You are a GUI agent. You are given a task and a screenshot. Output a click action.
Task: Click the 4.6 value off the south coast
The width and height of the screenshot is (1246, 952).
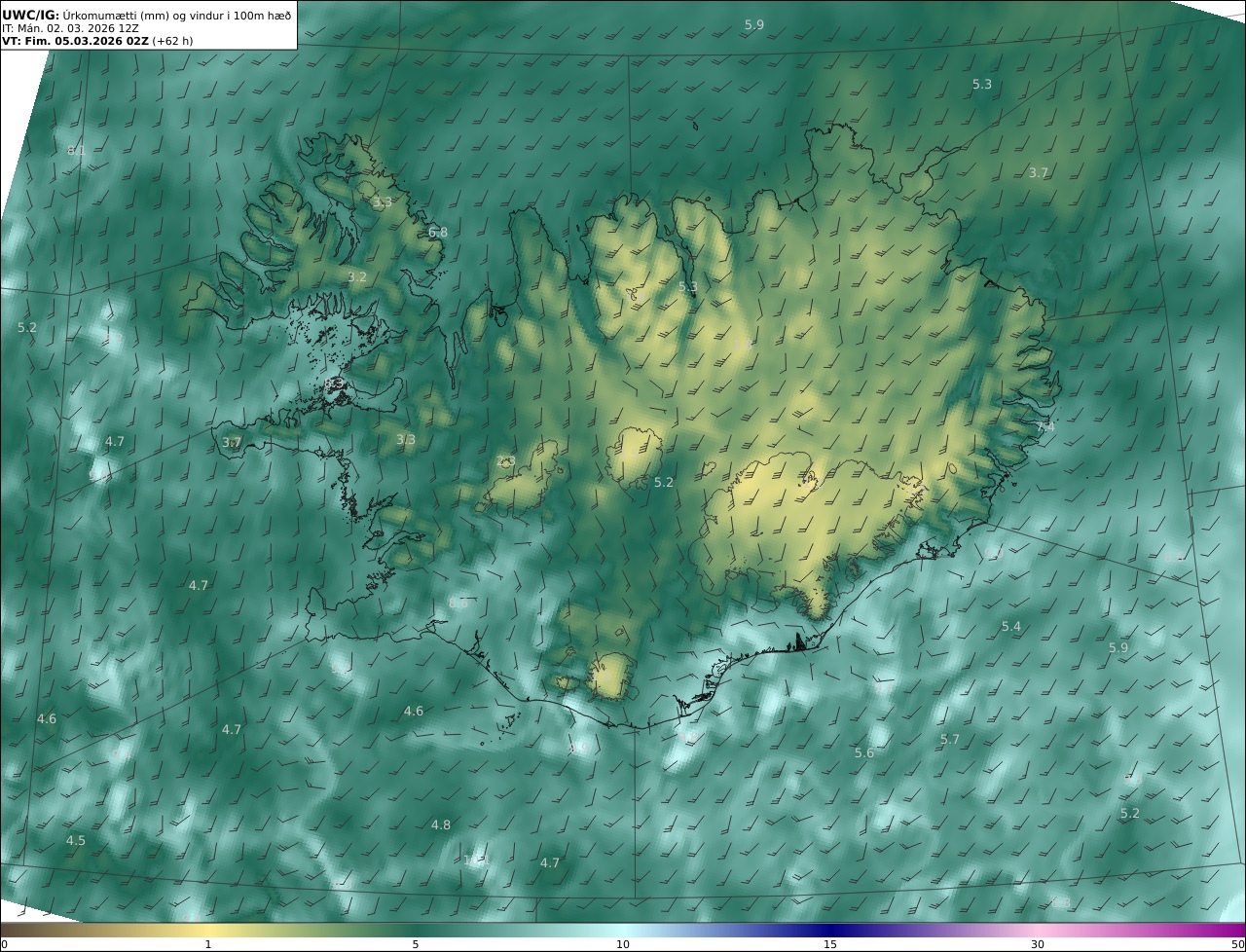point(414,711)
